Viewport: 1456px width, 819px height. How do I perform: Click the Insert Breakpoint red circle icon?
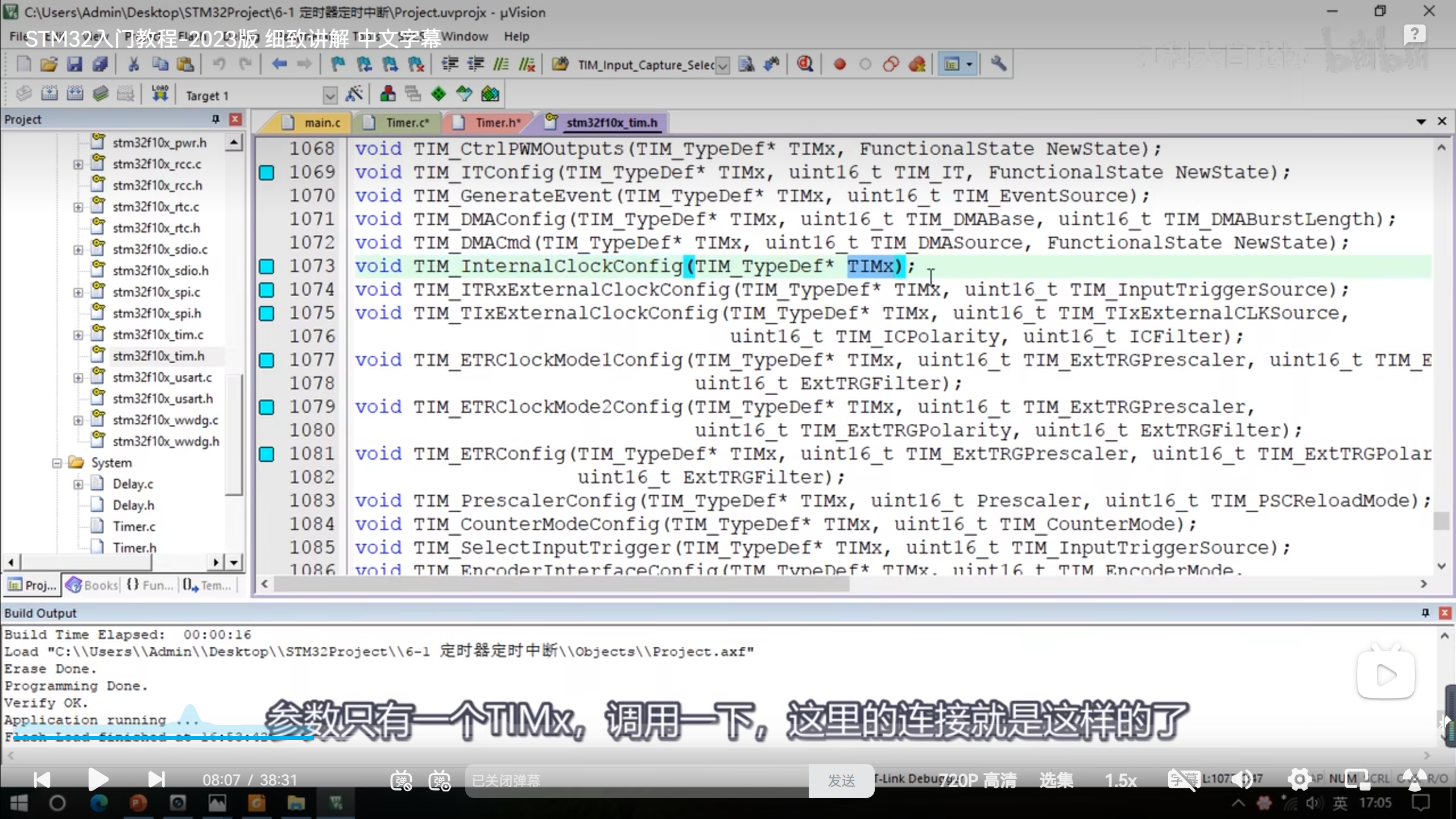(839, 64)
